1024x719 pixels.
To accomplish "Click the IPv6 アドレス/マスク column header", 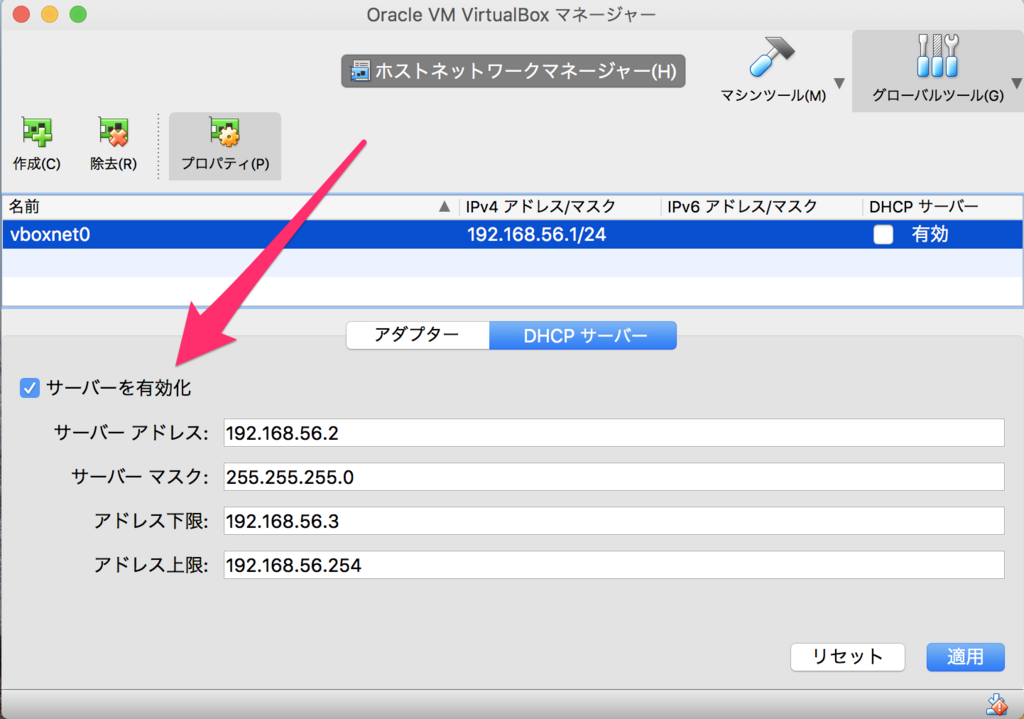I will tap(761, 207).
